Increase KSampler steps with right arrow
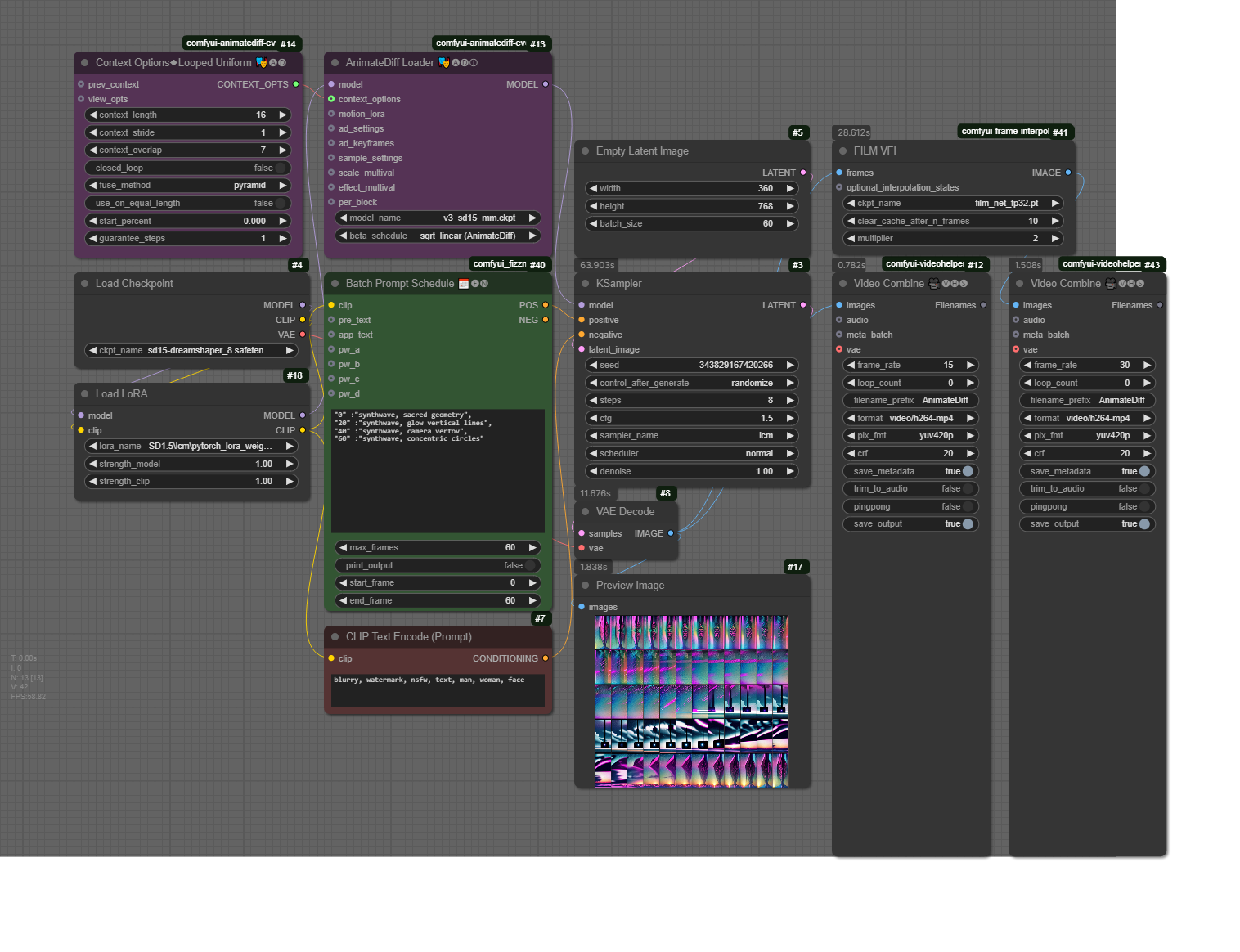Screen dimensions: 1240x952 click(790, 401)
